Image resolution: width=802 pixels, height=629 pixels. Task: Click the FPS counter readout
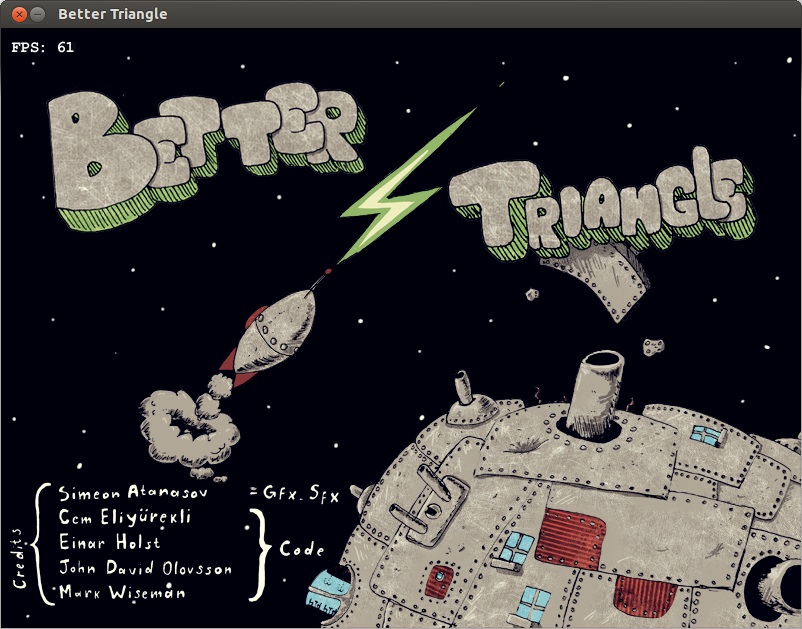tap(42, 47)
